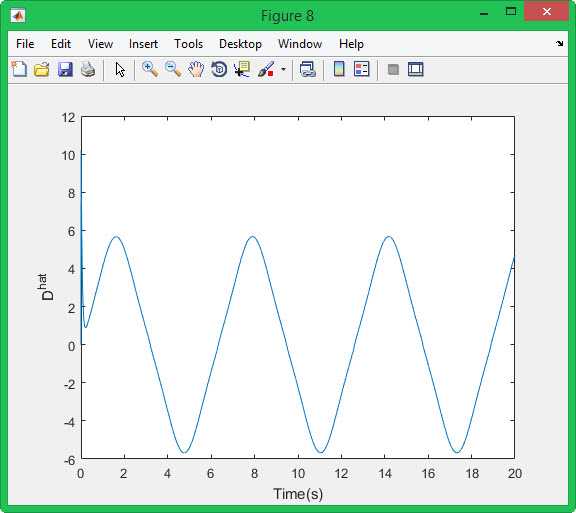
Task: Insert a Legend
Action: 361,69
